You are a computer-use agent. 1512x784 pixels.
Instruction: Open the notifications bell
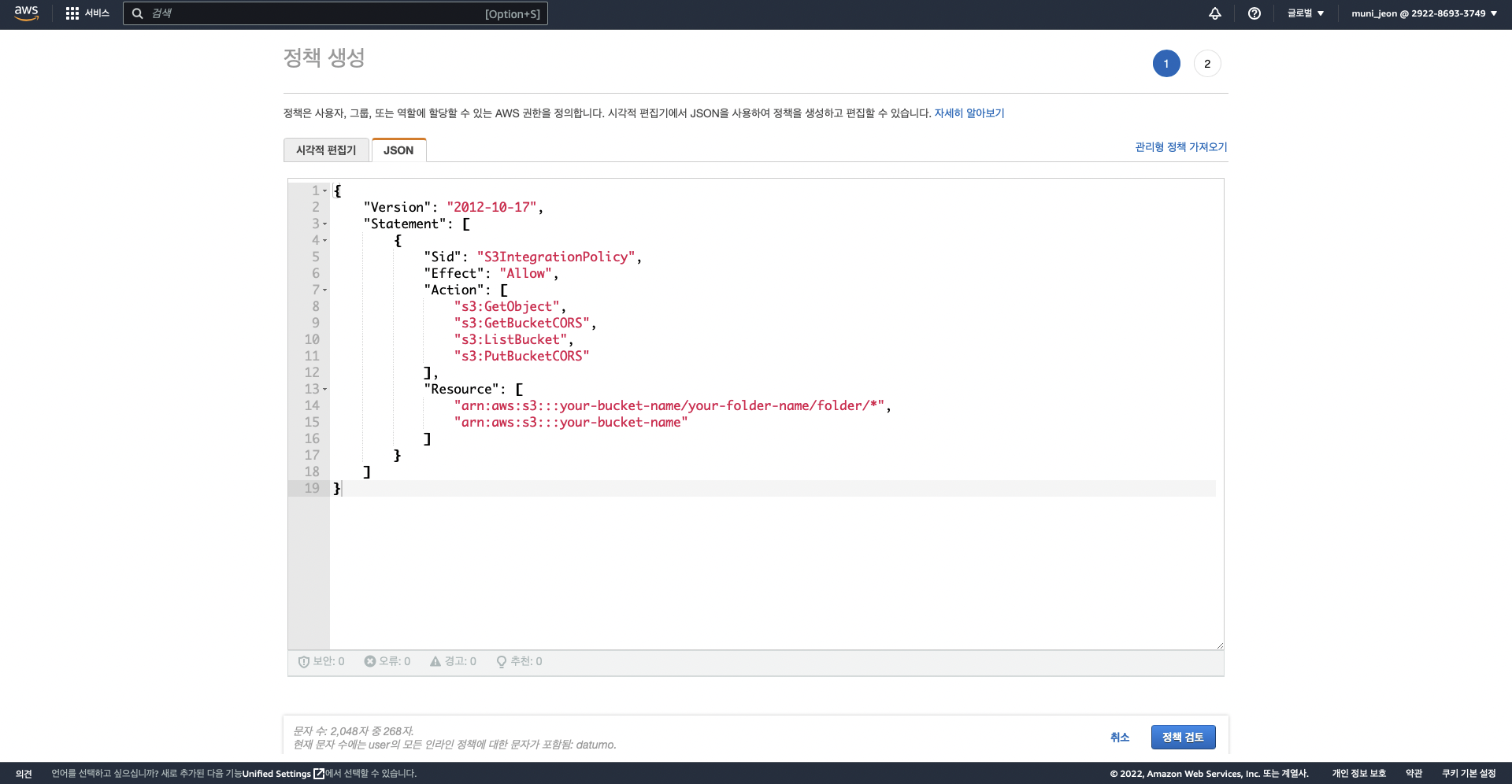(x=1215, y=13)
